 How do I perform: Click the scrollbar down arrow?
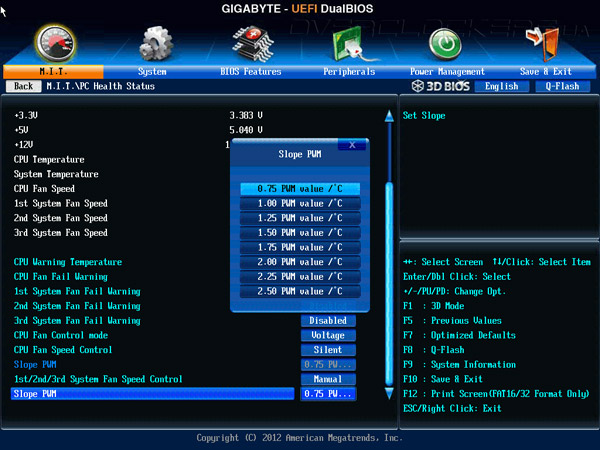coord(389,393)
